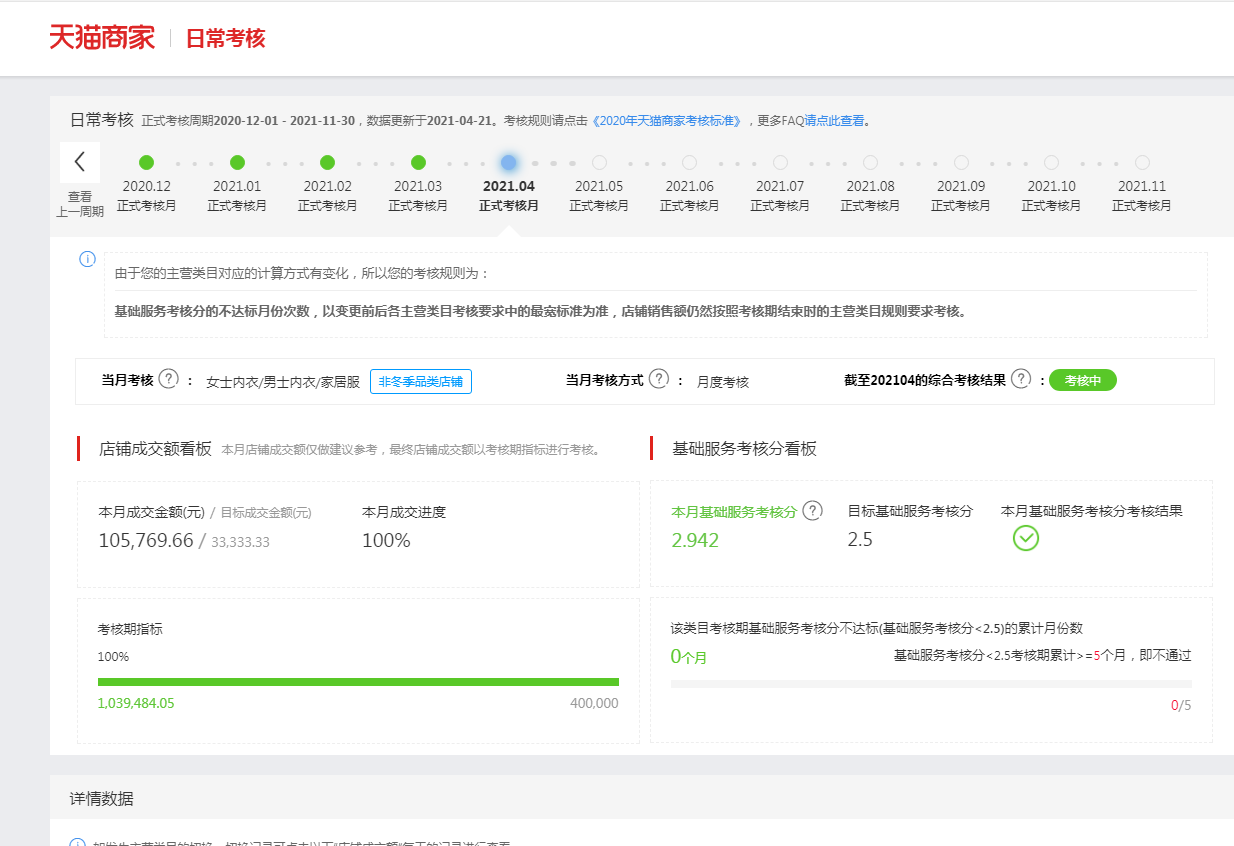Click the help icon beside 本月基础服务考核分

tap(813, 511)
